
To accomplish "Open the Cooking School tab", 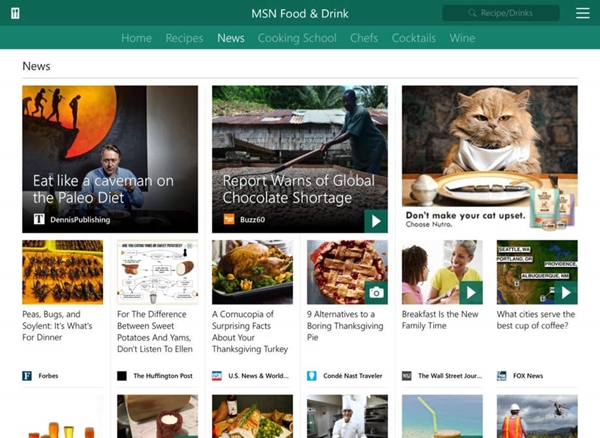I will tap(297, 38).
